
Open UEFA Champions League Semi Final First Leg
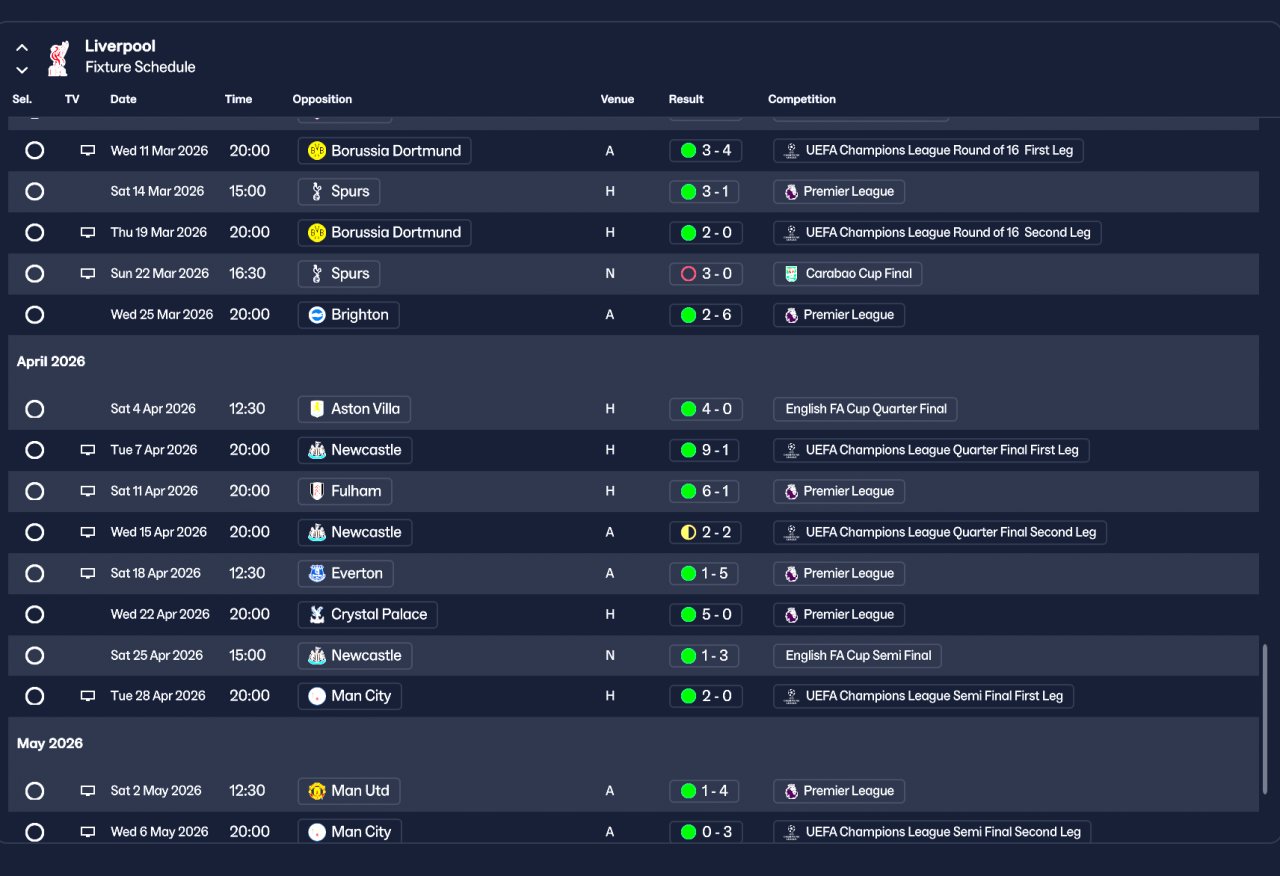924,696
